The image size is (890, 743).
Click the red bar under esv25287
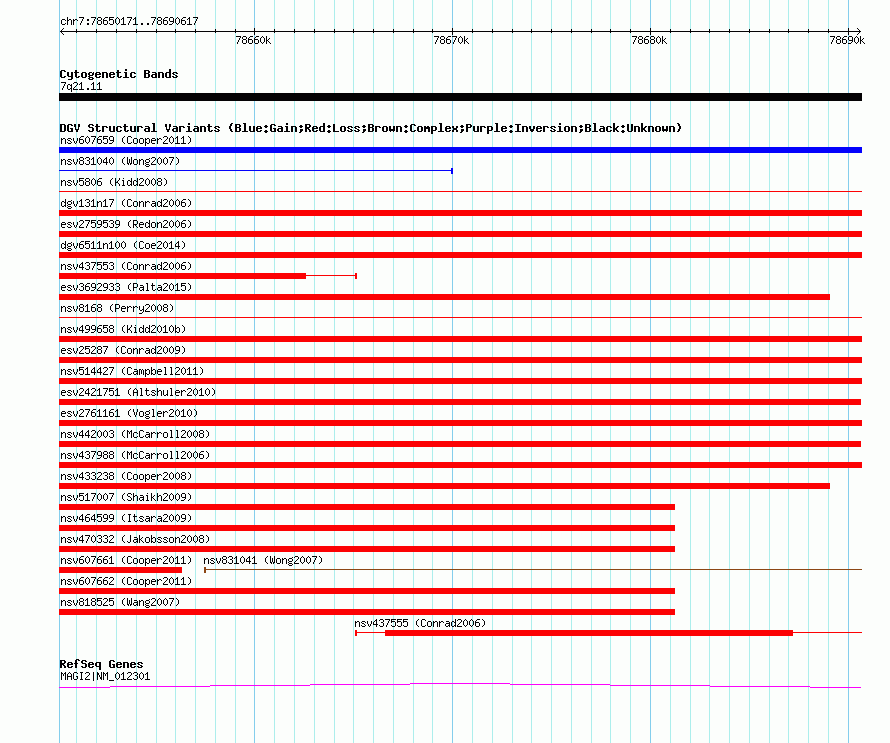pos(460,360)
